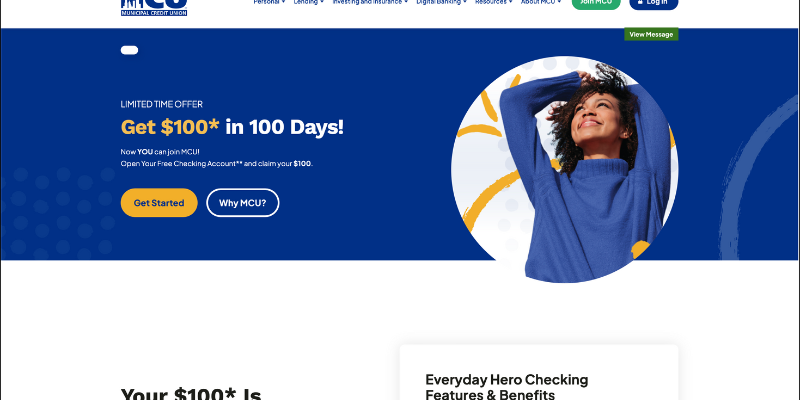800x400 pixels.
Task: Click the View Message tab
Action: pyautogui.click(x=651, y=34)
